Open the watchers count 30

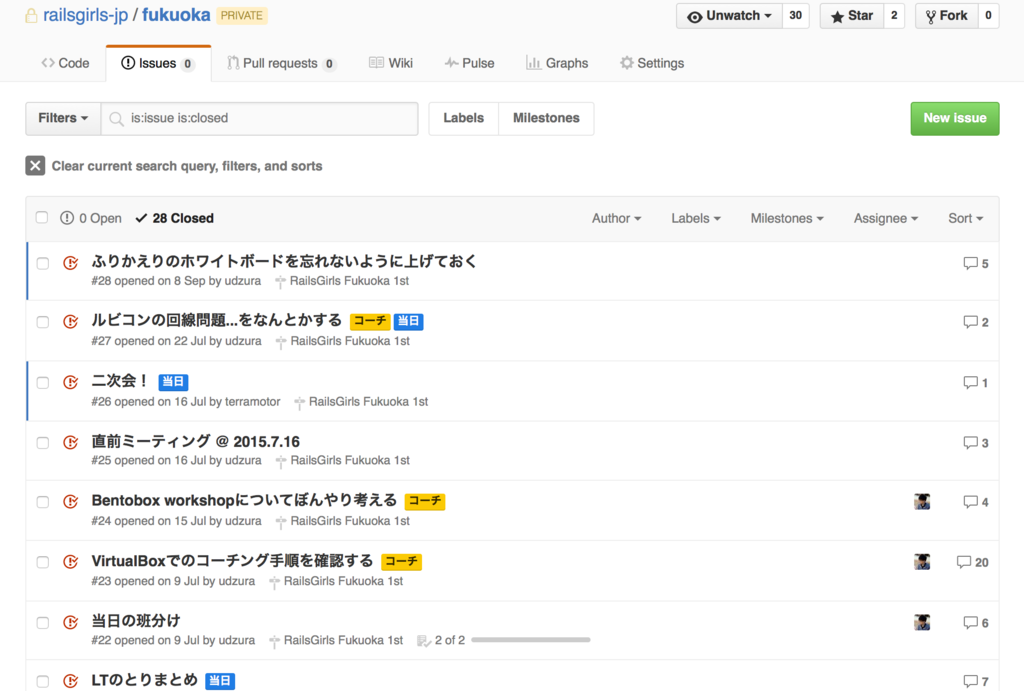(x=795, y=16)
